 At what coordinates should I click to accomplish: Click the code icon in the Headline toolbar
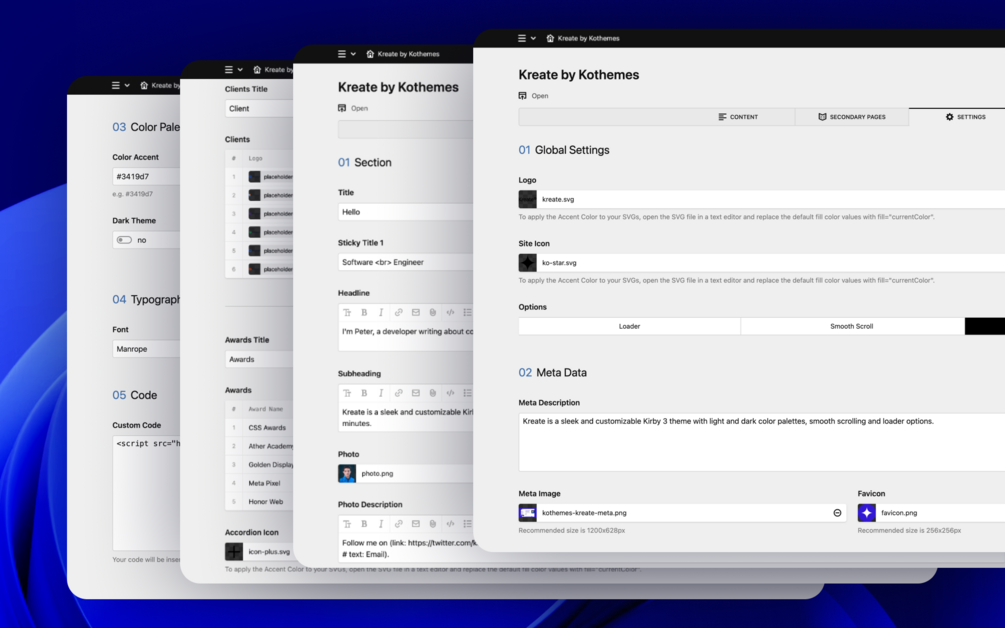click(x=450, y=313)
